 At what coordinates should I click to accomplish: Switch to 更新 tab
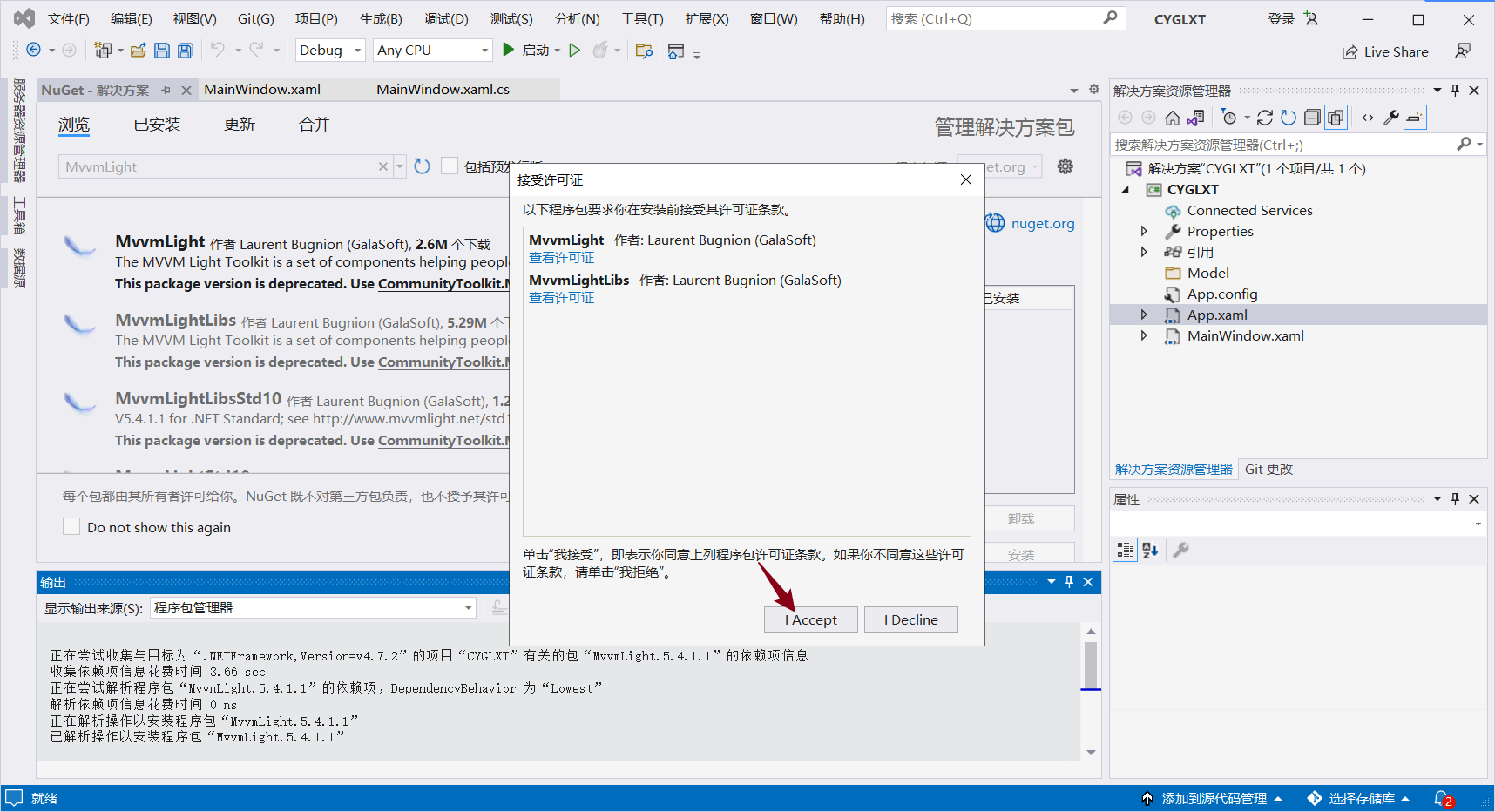[240, 125]
